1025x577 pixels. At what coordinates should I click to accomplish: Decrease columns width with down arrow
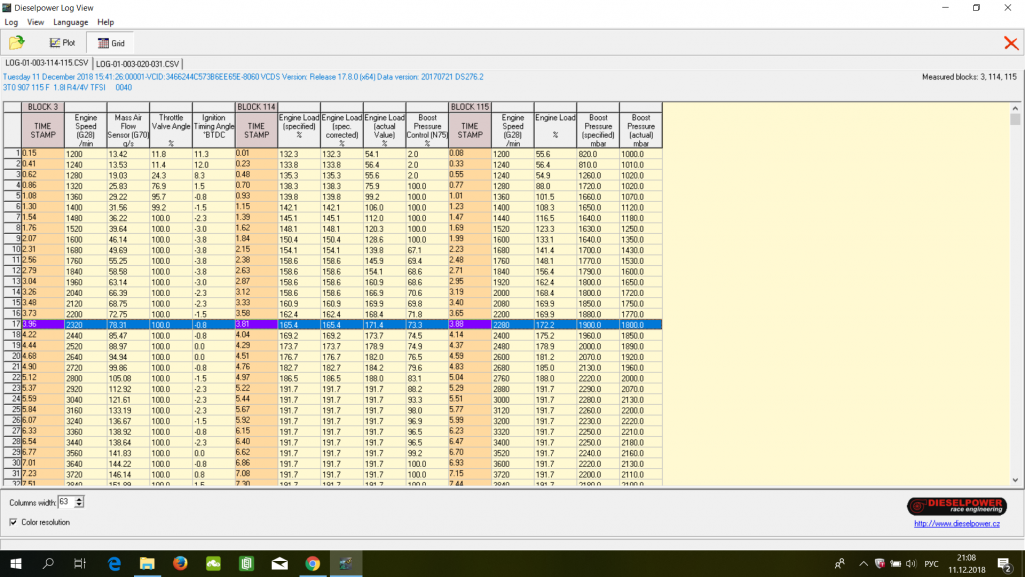(x=80, y=505)
